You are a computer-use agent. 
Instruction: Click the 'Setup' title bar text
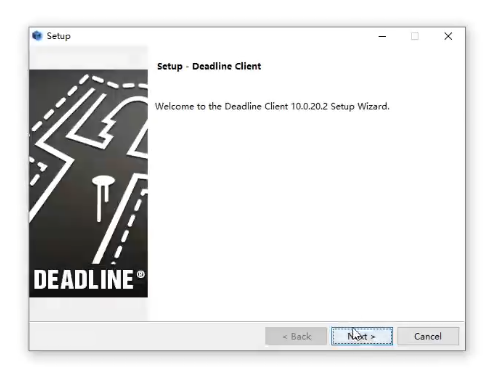[59, 36]
